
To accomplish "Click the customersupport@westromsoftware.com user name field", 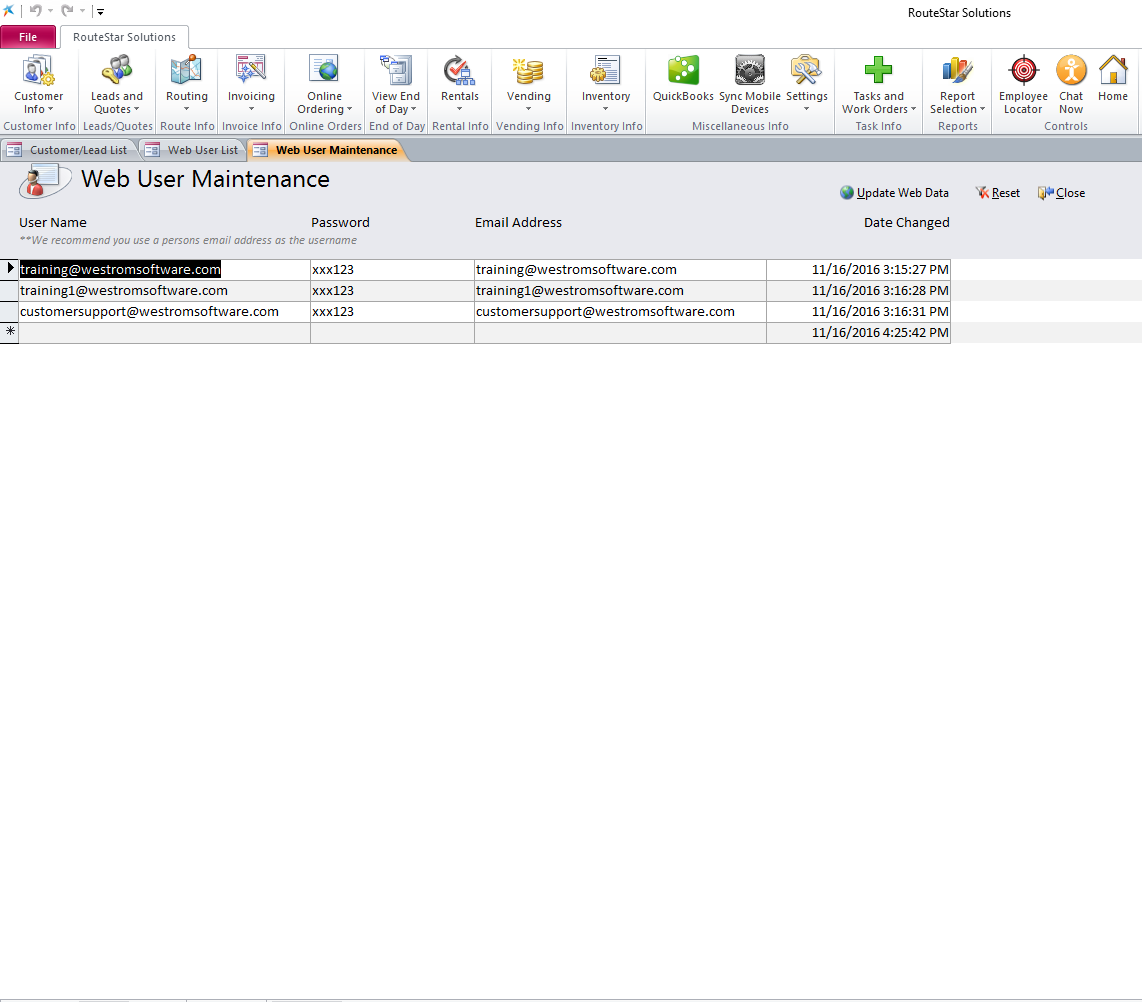I will [165, 312].
